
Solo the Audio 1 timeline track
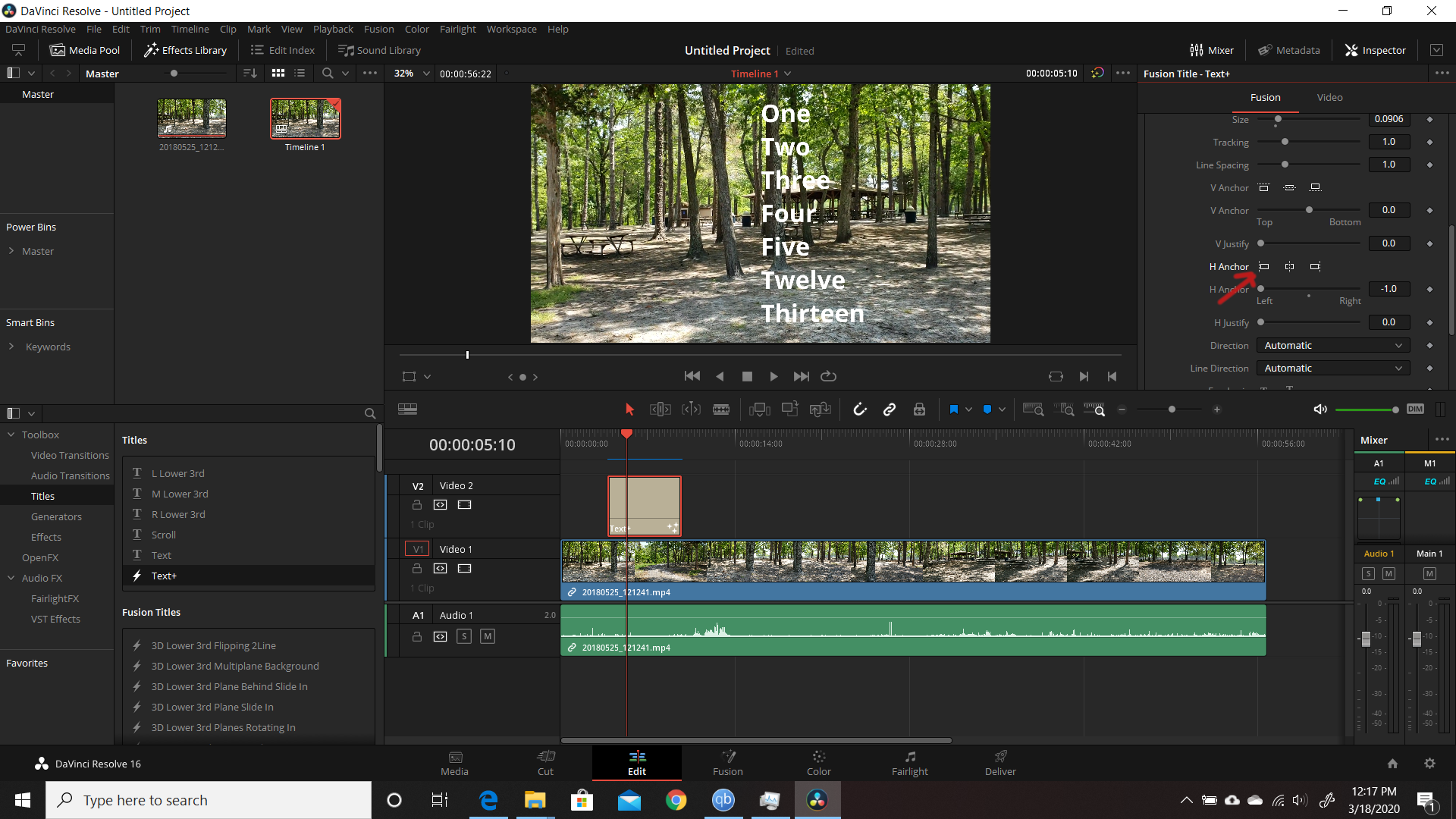coord(464,636)
